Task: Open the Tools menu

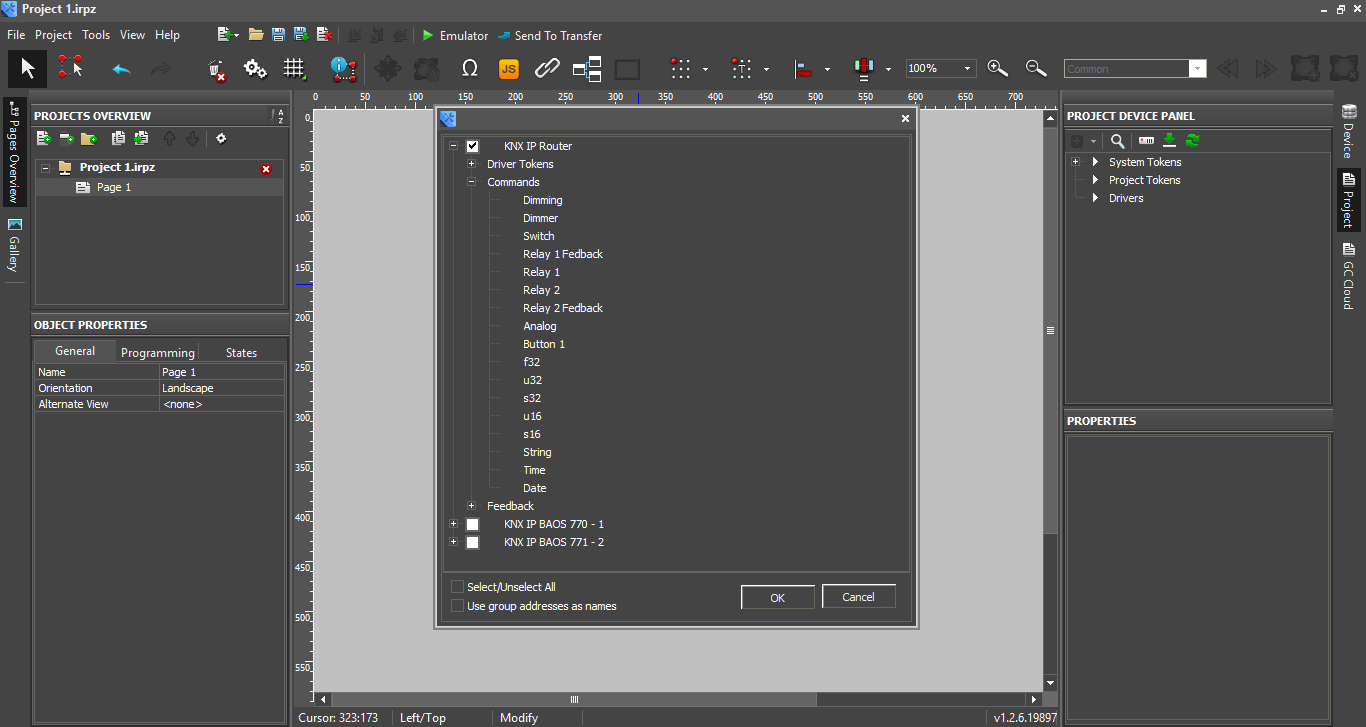Action: 96,35
